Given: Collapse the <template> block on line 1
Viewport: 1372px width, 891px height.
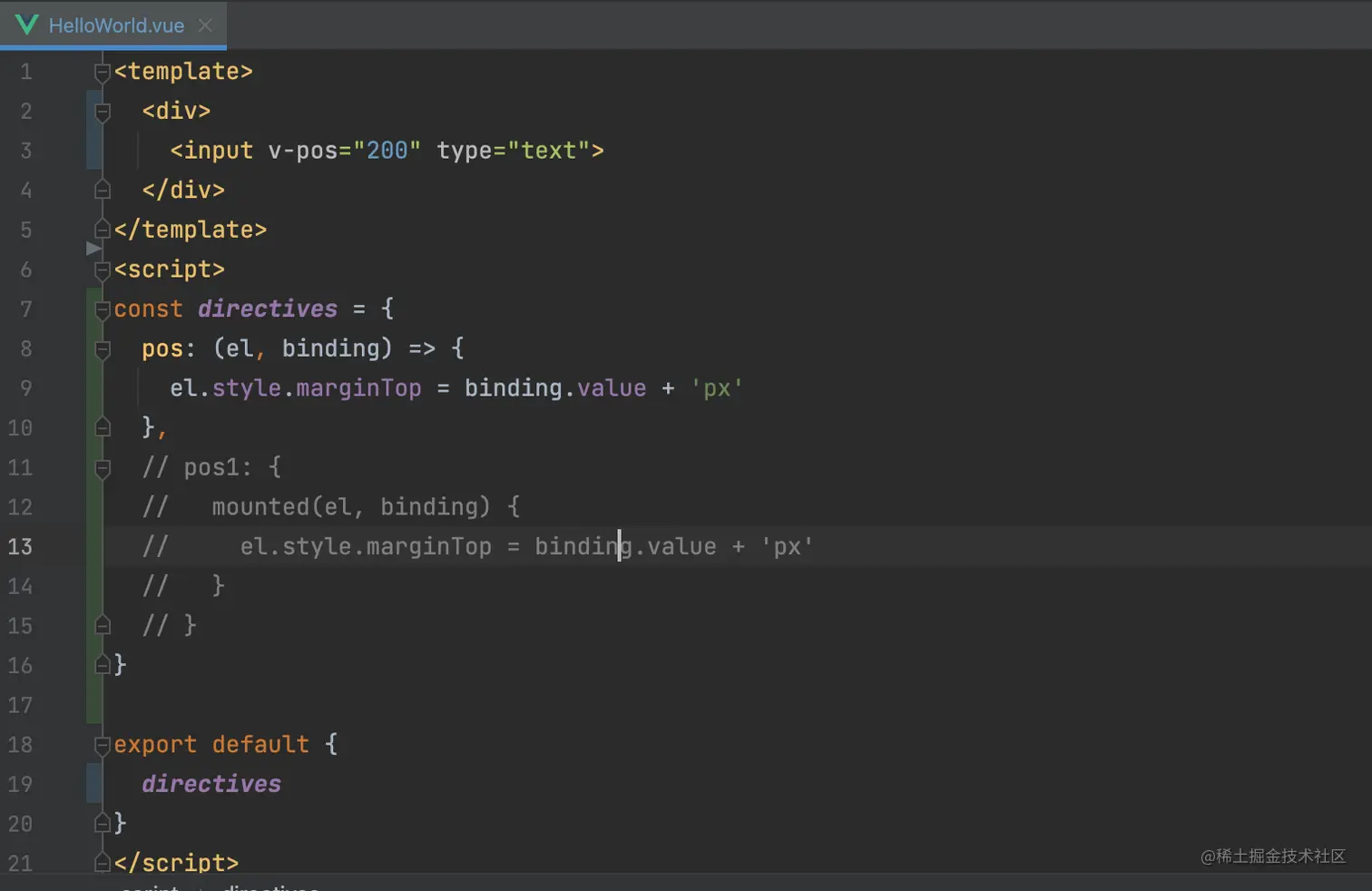Looking at the screenshot, I should click(x=103, y=73).
